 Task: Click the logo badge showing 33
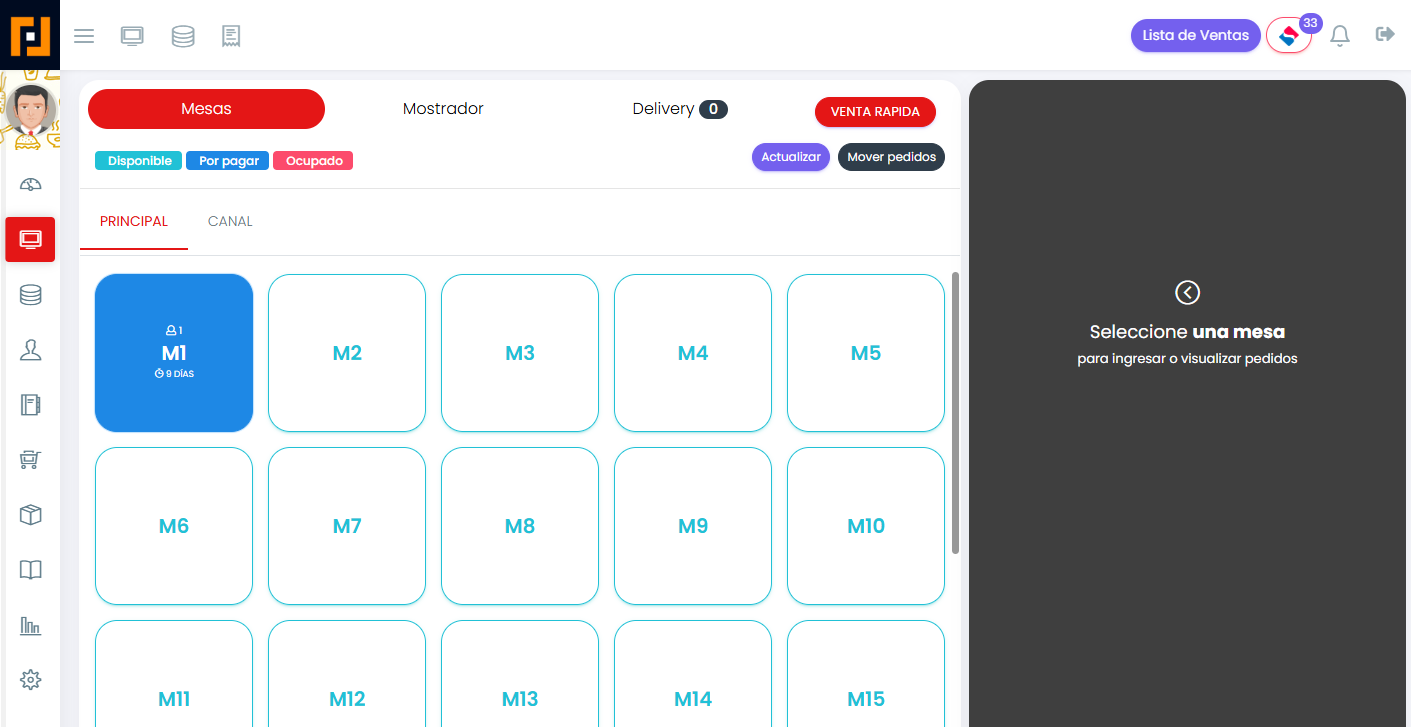click(1289, 35)
